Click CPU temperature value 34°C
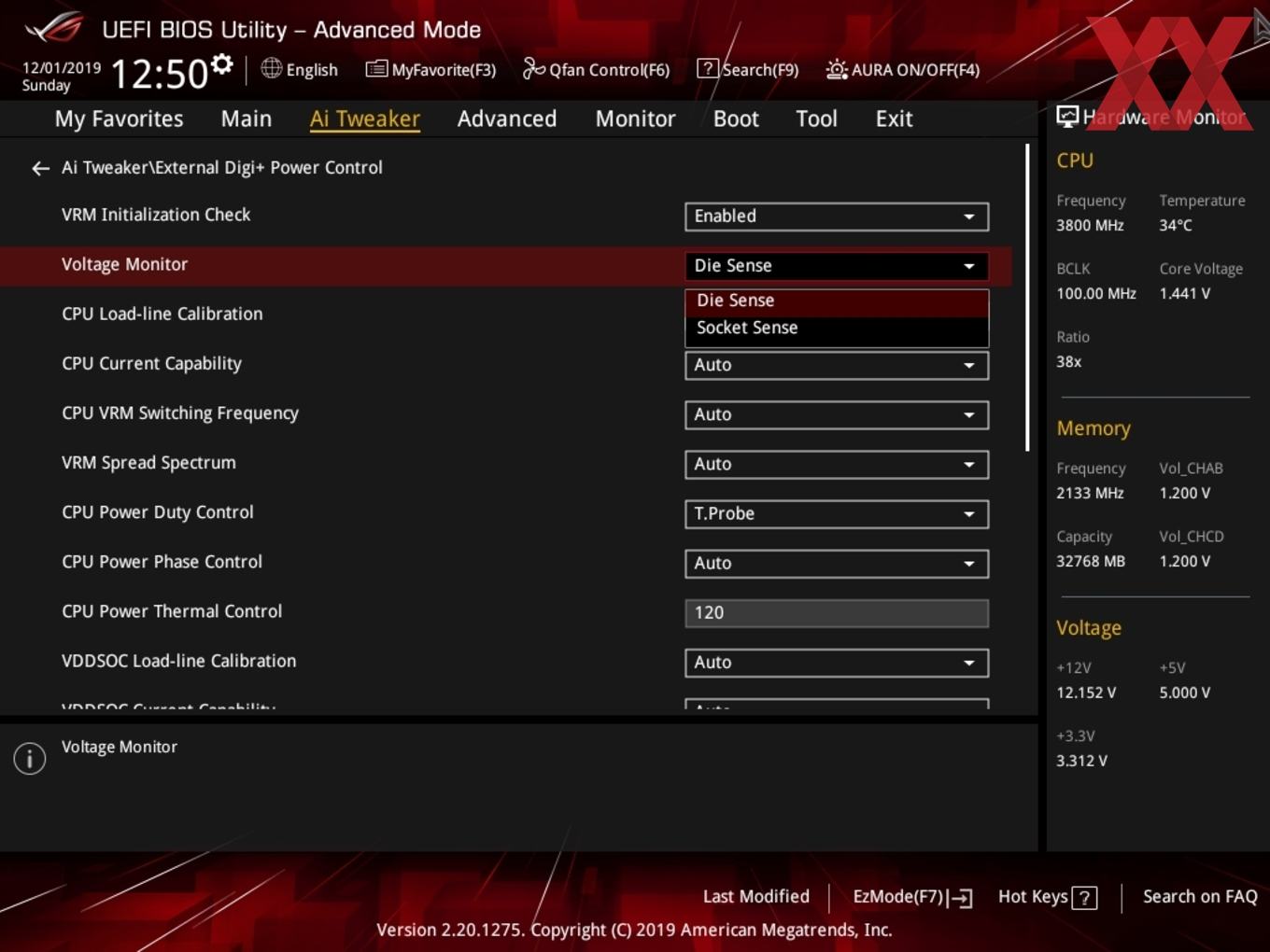This screenshot has height=952, width=1270. (x=1176, y=225)
